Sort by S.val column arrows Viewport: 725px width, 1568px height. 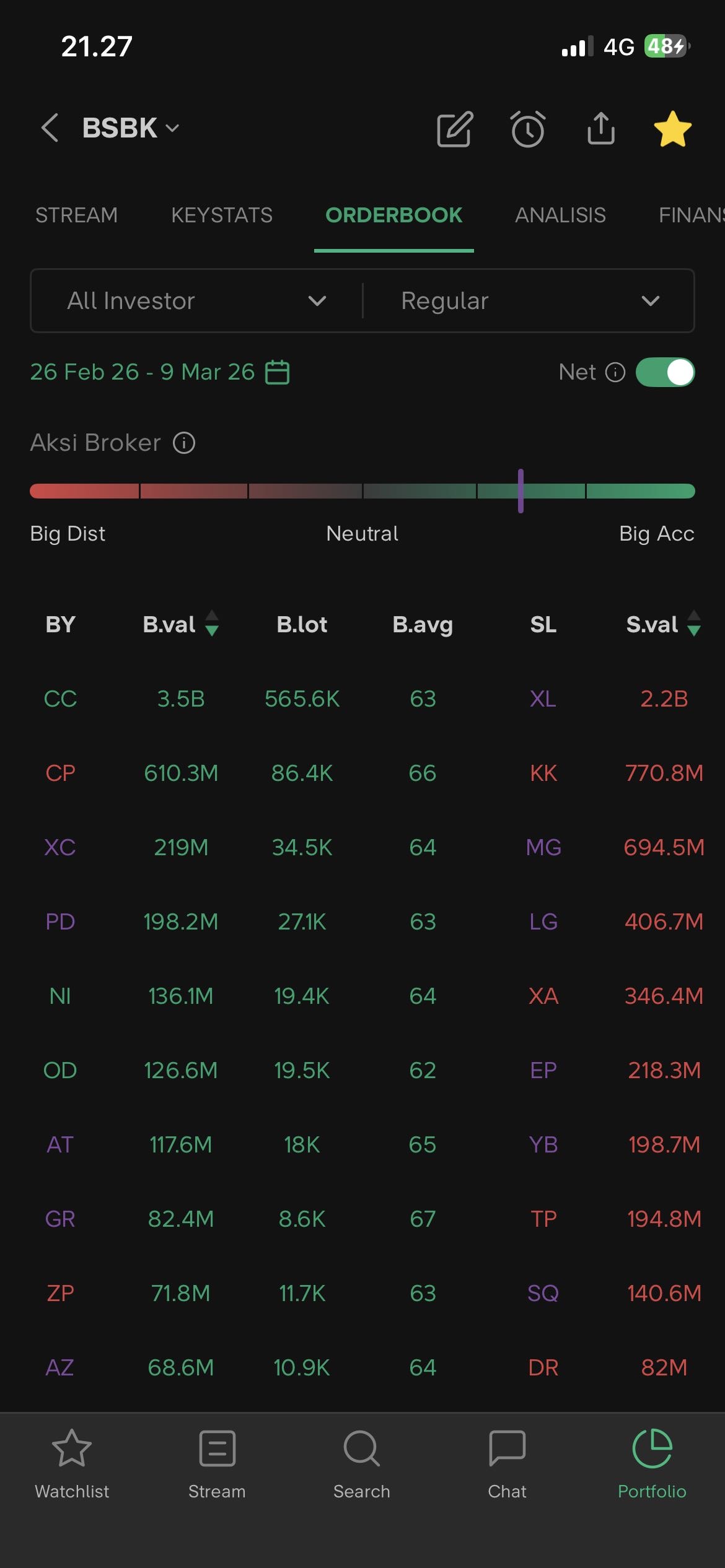[694, 624]
